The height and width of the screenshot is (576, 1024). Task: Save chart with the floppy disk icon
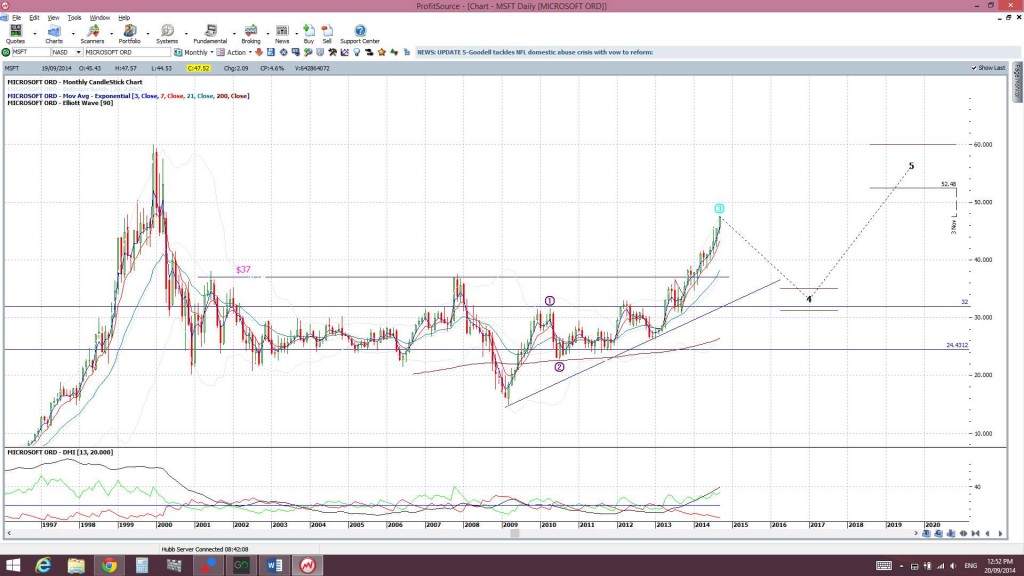270,52
